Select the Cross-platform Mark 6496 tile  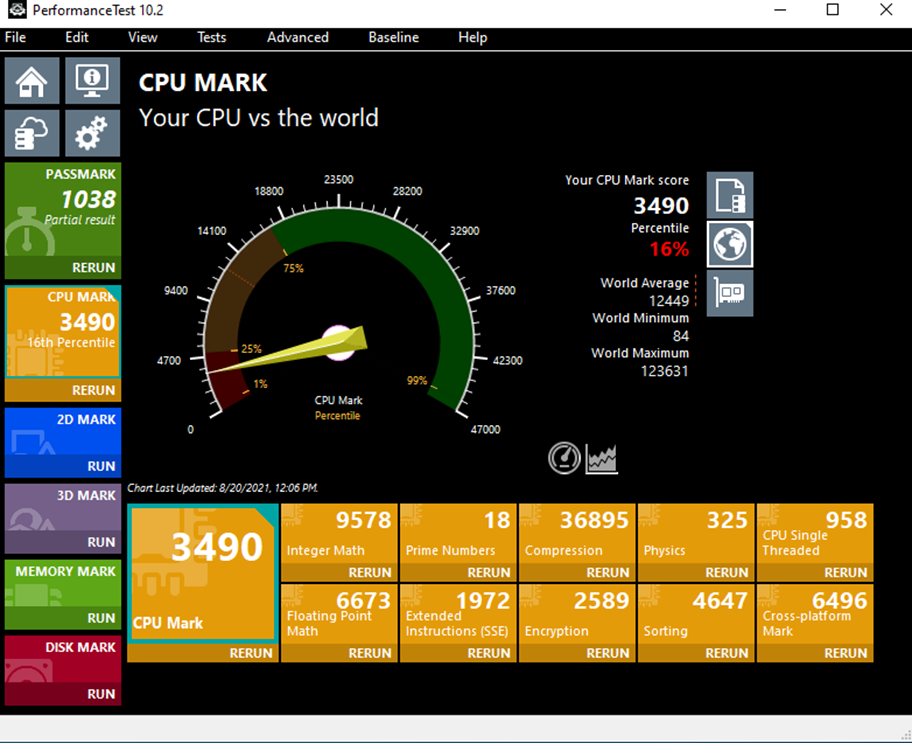tap(815, 614)
